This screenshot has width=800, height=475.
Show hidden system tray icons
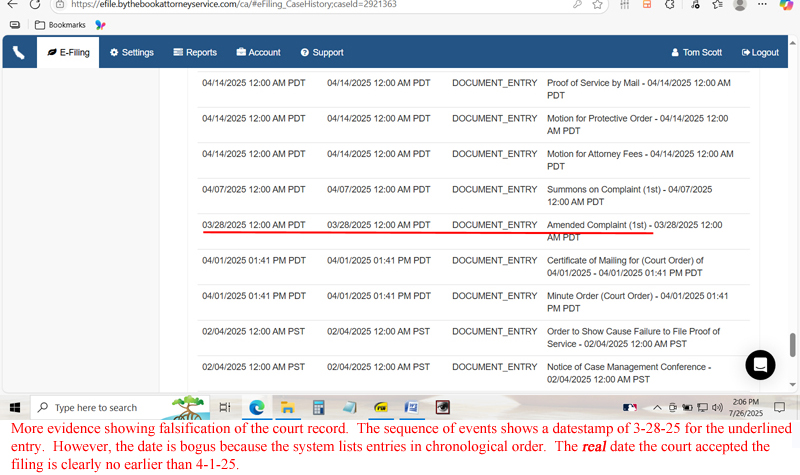tap(657, 407)
